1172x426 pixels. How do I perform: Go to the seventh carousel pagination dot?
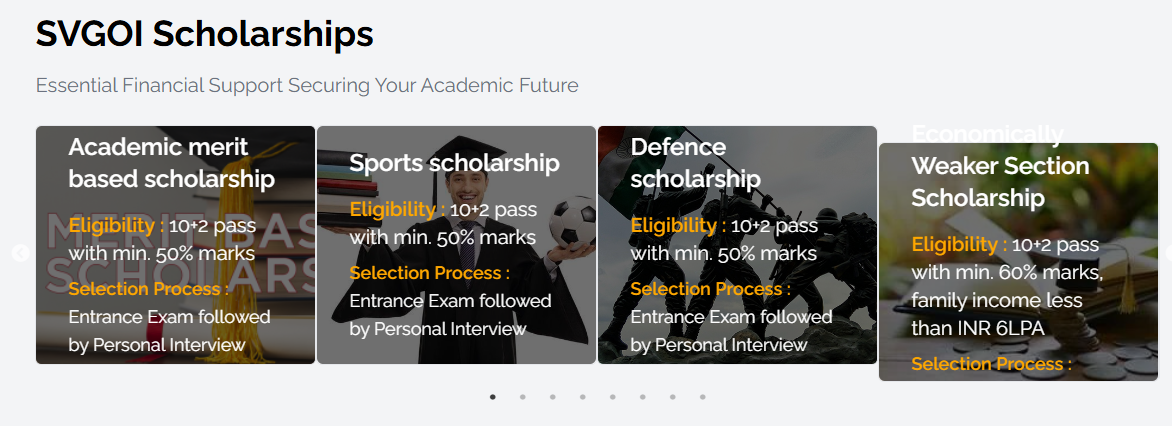(673, 397)
